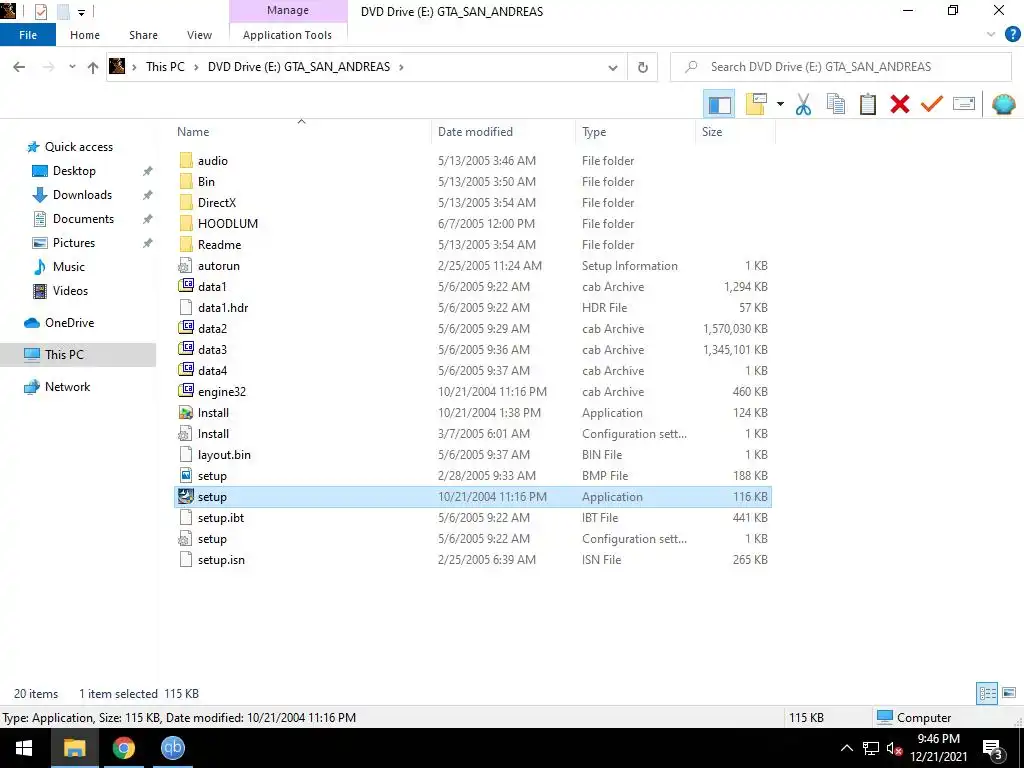This screenshot has width=1024, height=768.
Task: Select the layout.bin file
Action: (224, 455)
